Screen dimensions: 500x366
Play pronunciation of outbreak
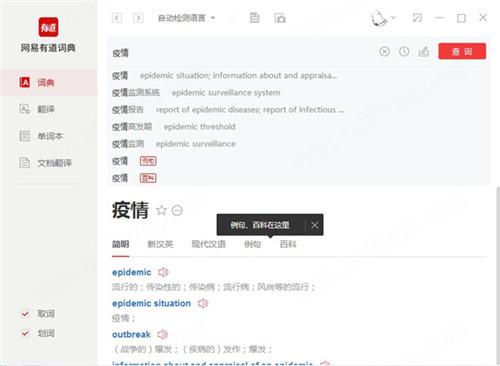(163, 334)
